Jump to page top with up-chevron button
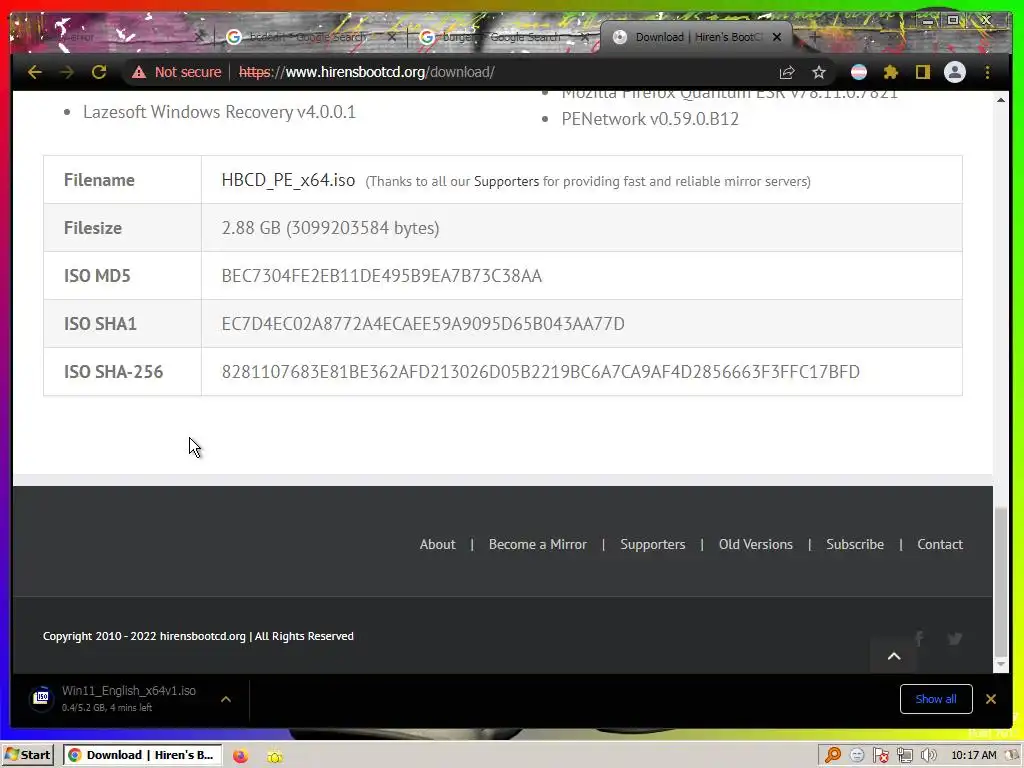Viewport: 1024px width, 768px height. pyautogui.click(x=894, y=656)
